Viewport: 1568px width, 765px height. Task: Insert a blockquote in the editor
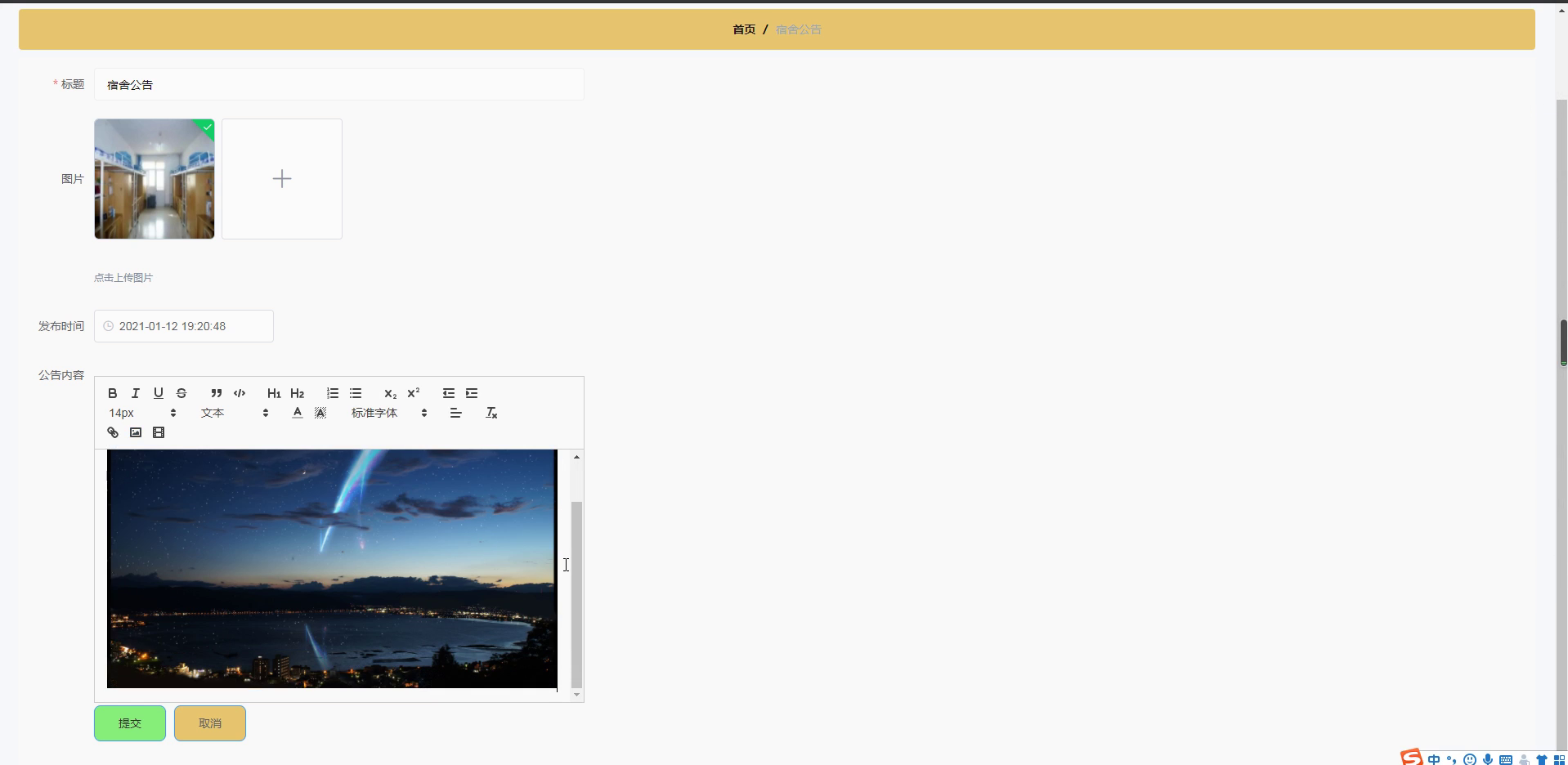click(217, 393)
